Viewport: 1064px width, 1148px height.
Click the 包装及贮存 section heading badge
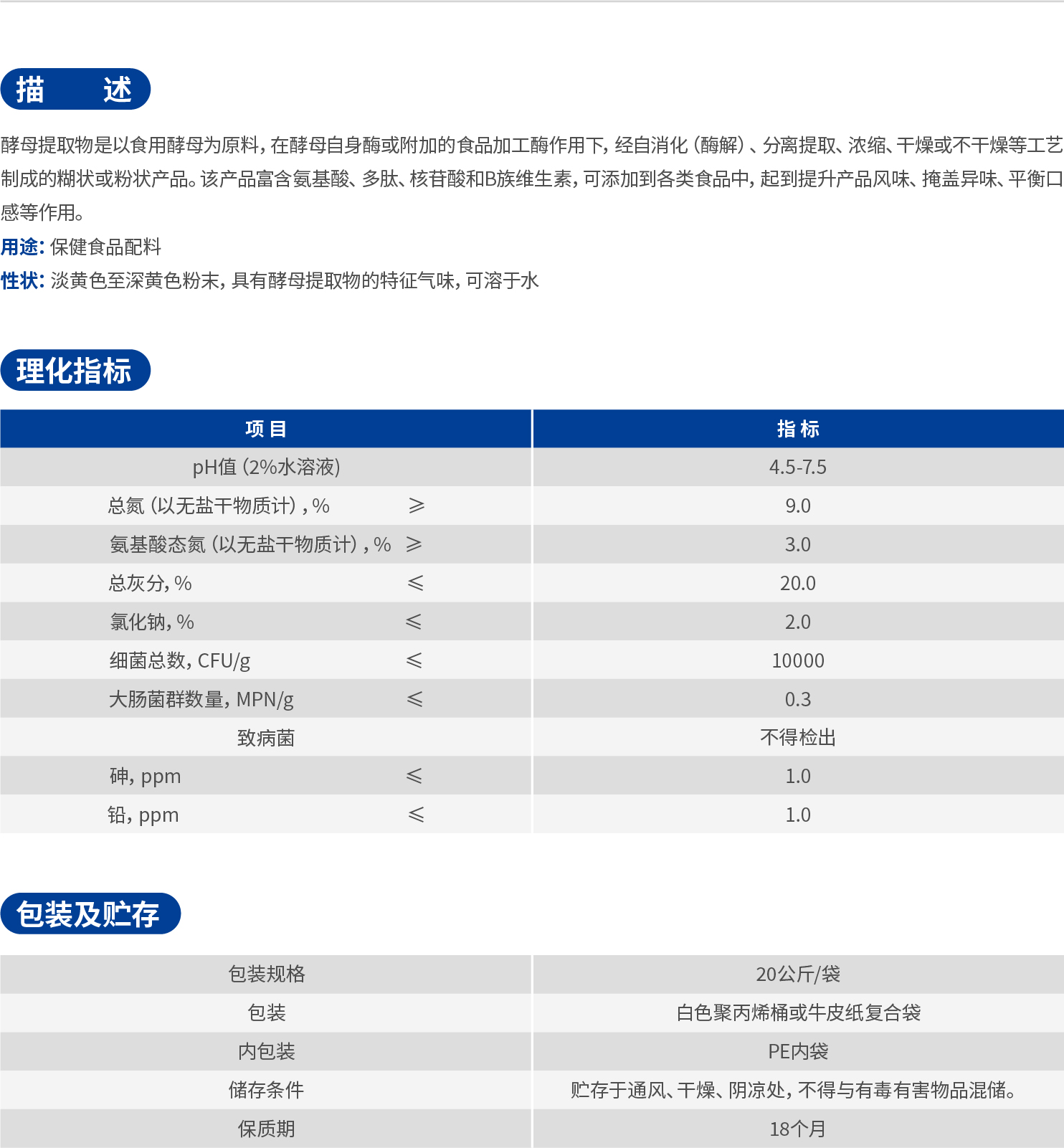(90, 914)
